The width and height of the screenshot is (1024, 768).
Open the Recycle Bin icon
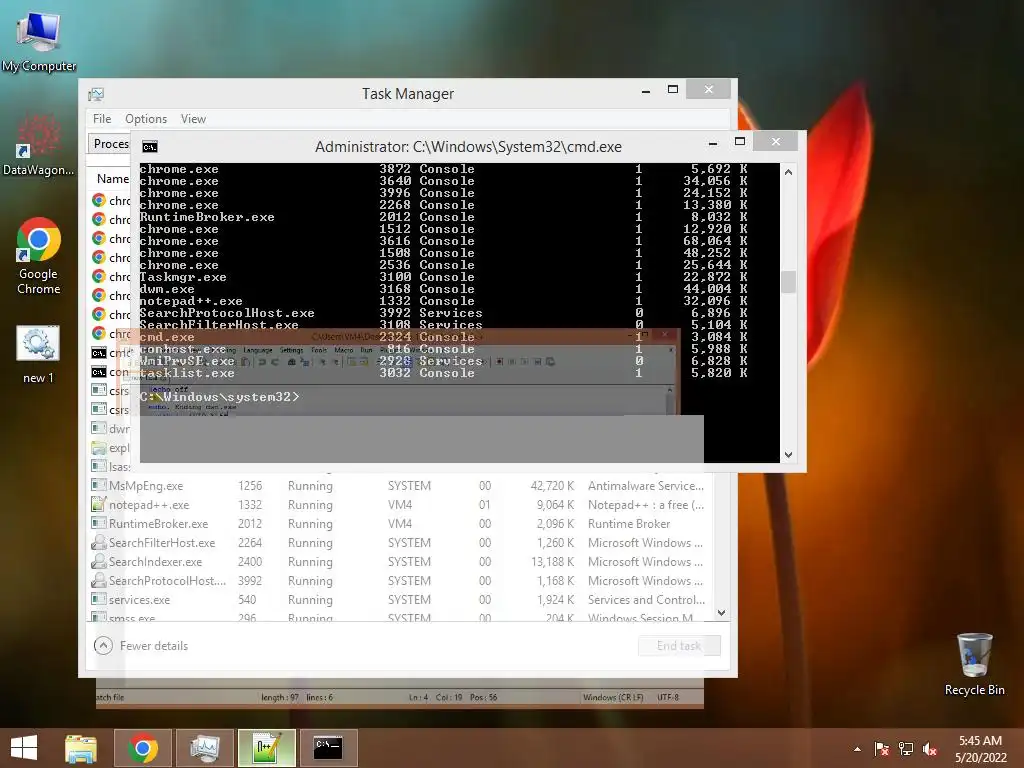(x=974, y=664)
